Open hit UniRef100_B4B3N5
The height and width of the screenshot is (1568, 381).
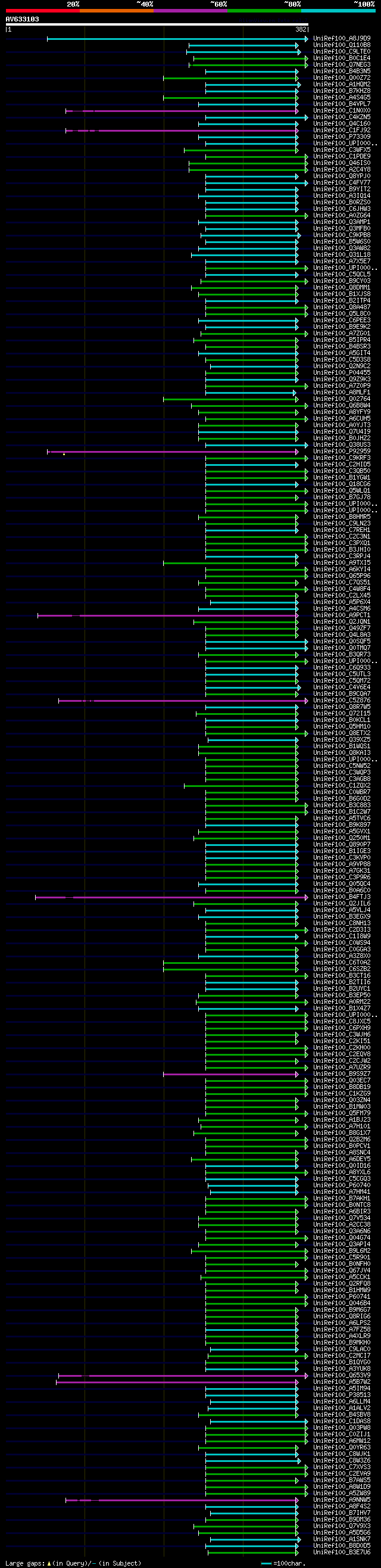[x=342, y=72]
